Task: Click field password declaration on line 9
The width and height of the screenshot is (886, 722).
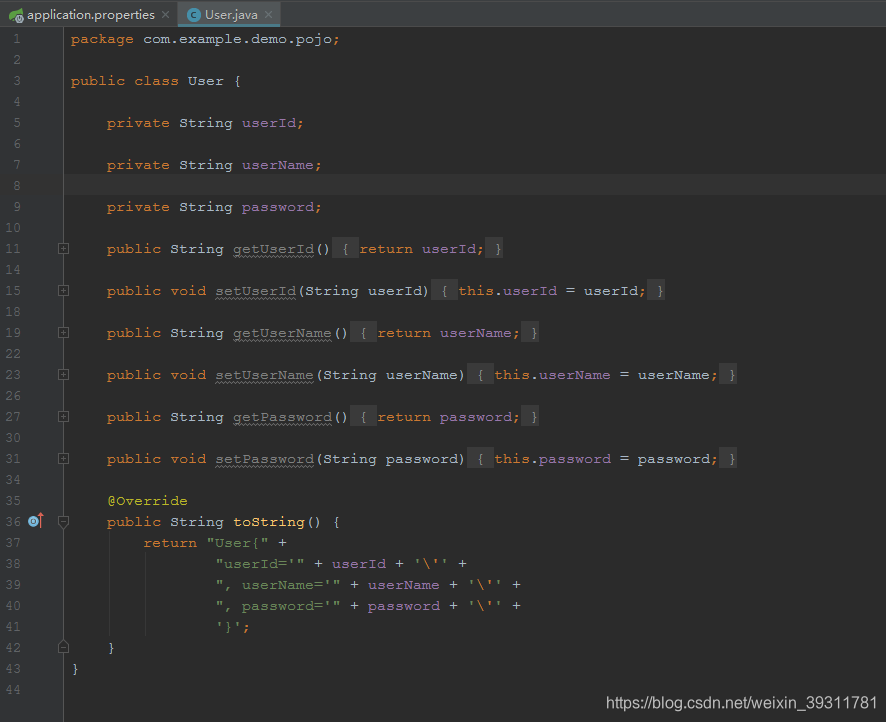Action: point(277,207)
